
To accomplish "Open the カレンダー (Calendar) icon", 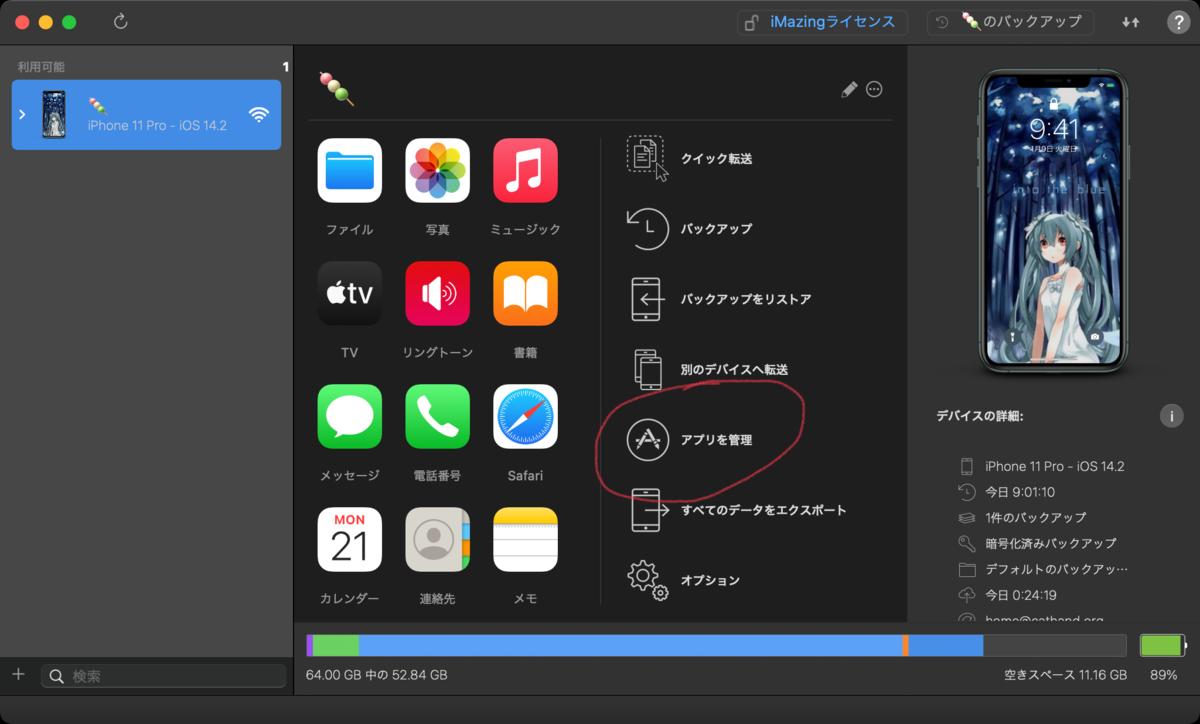I will click(x=349, y=539).
